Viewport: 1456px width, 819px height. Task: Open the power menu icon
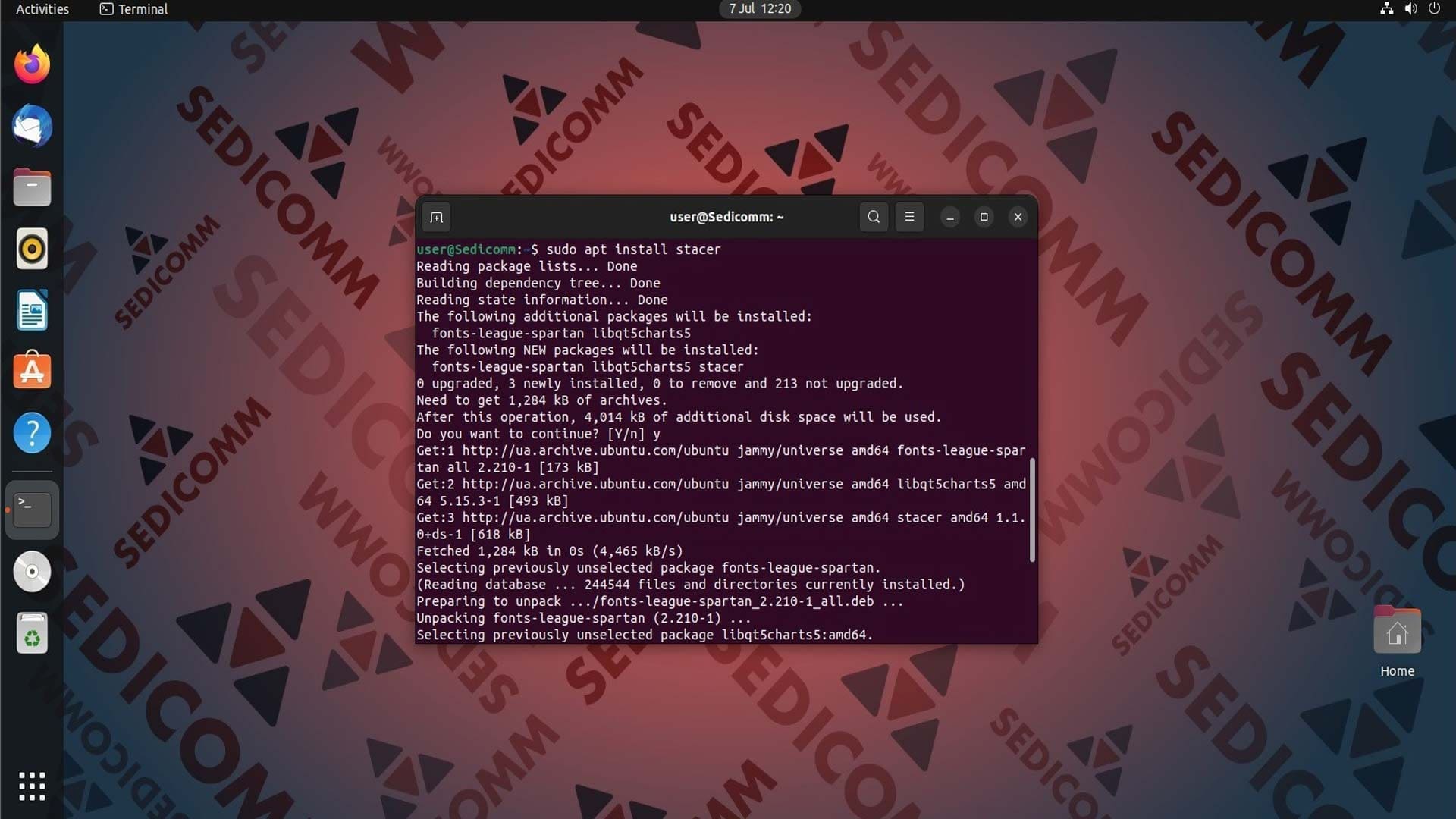1434,8
